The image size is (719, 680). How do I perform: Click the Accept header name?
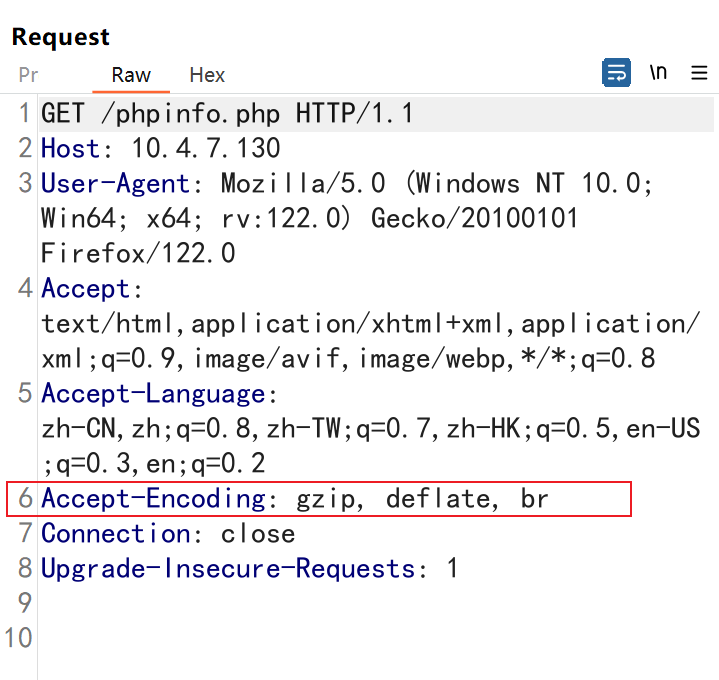point(86,289)
